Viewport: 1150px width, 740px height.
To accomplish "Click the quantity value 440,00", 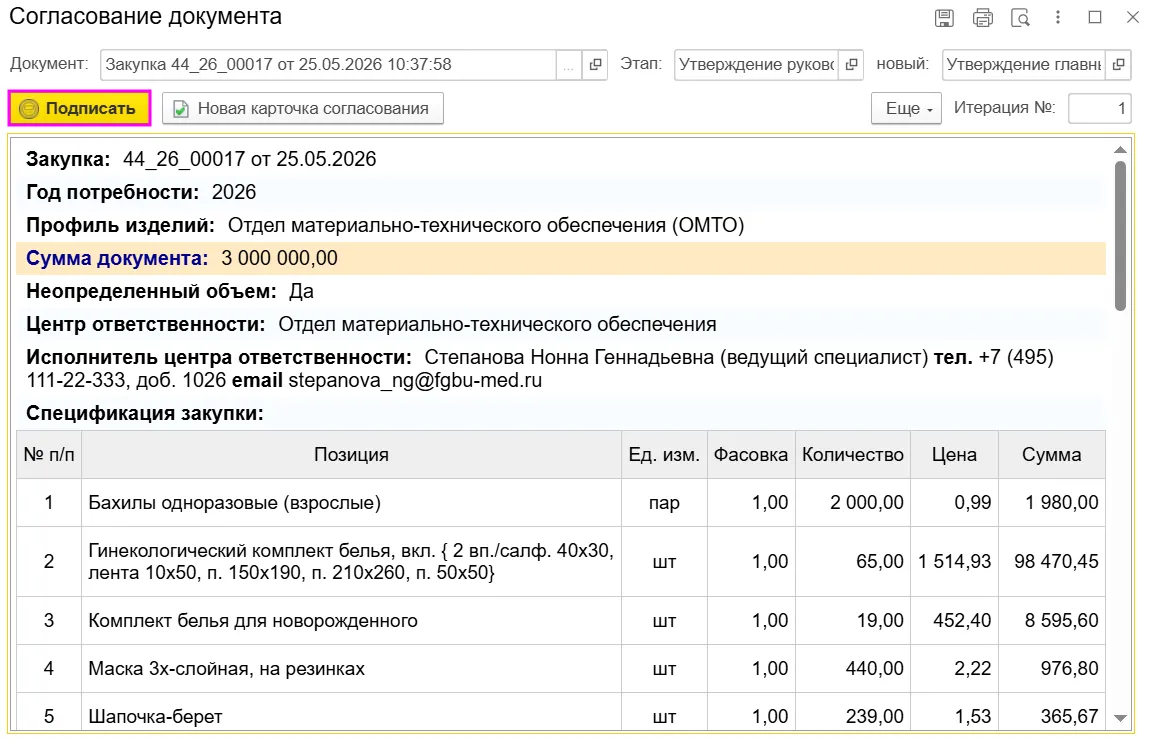I will pos(874,668).
